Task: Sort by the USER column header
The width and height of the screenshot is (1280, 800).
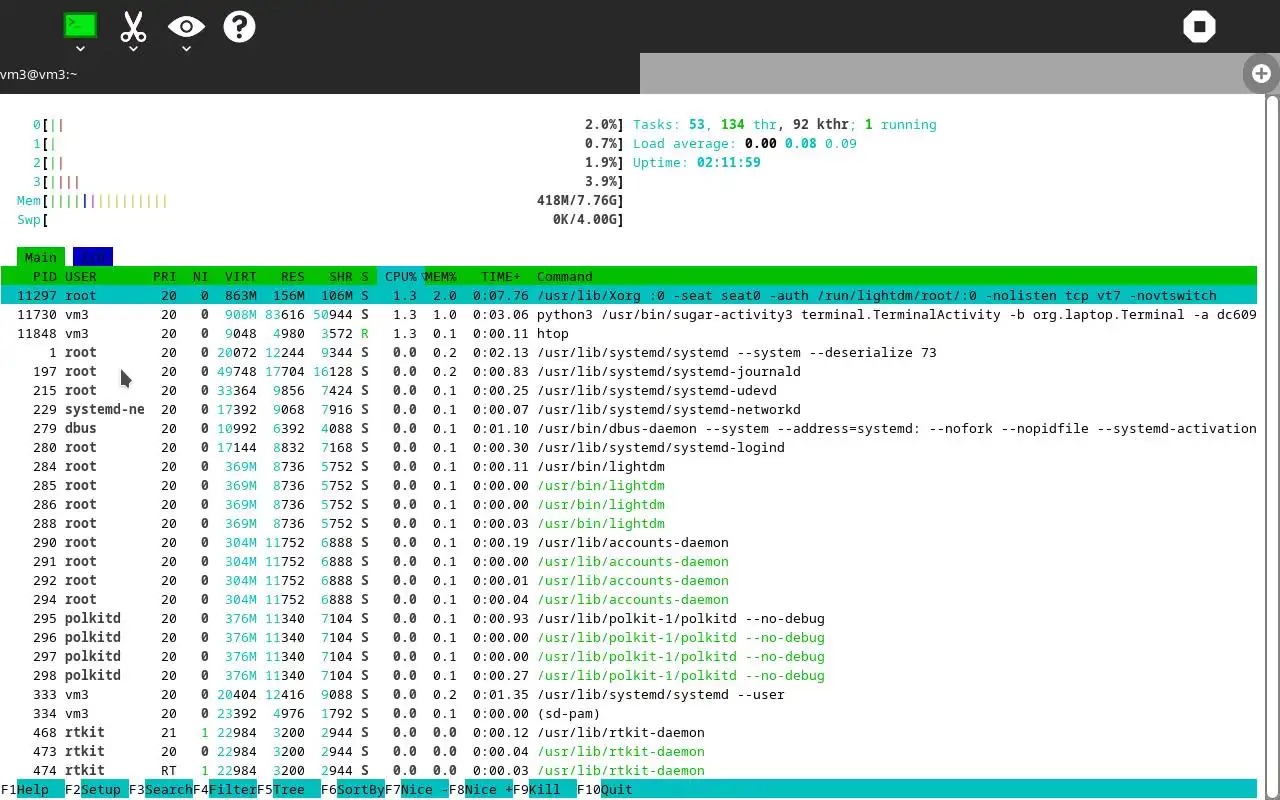Action: point(81,276)
